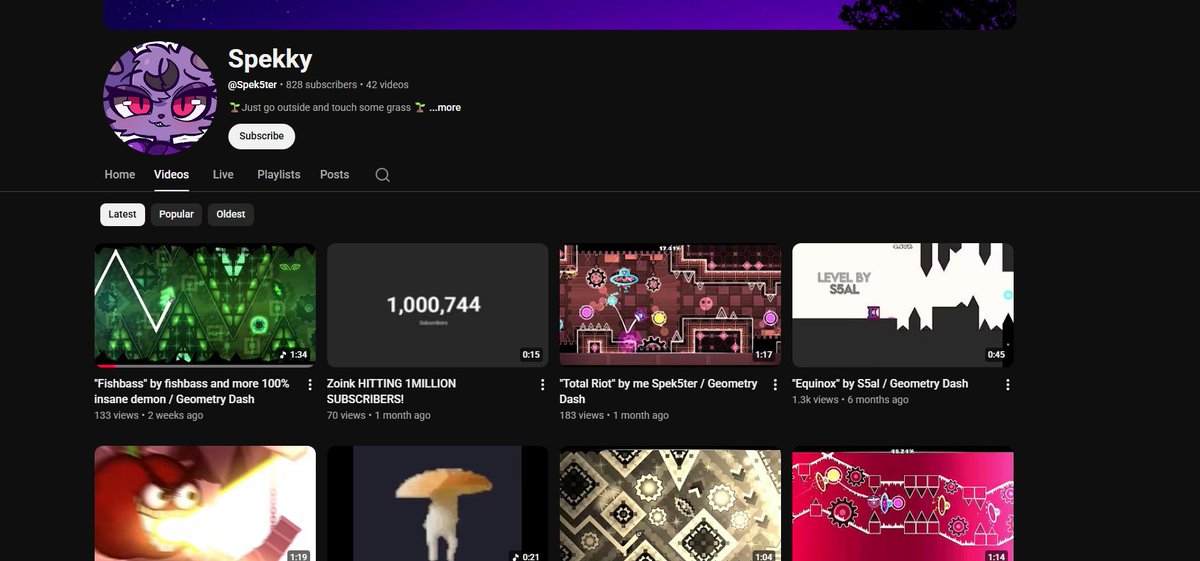Switch to the Home tab
This screenshot has width=1200, height=561.
120,175
